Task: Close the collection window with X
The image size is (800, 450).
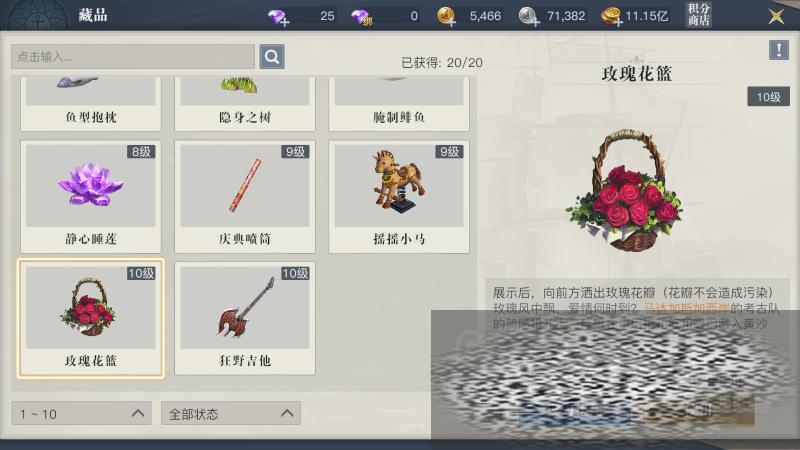Action: [776, 16]
